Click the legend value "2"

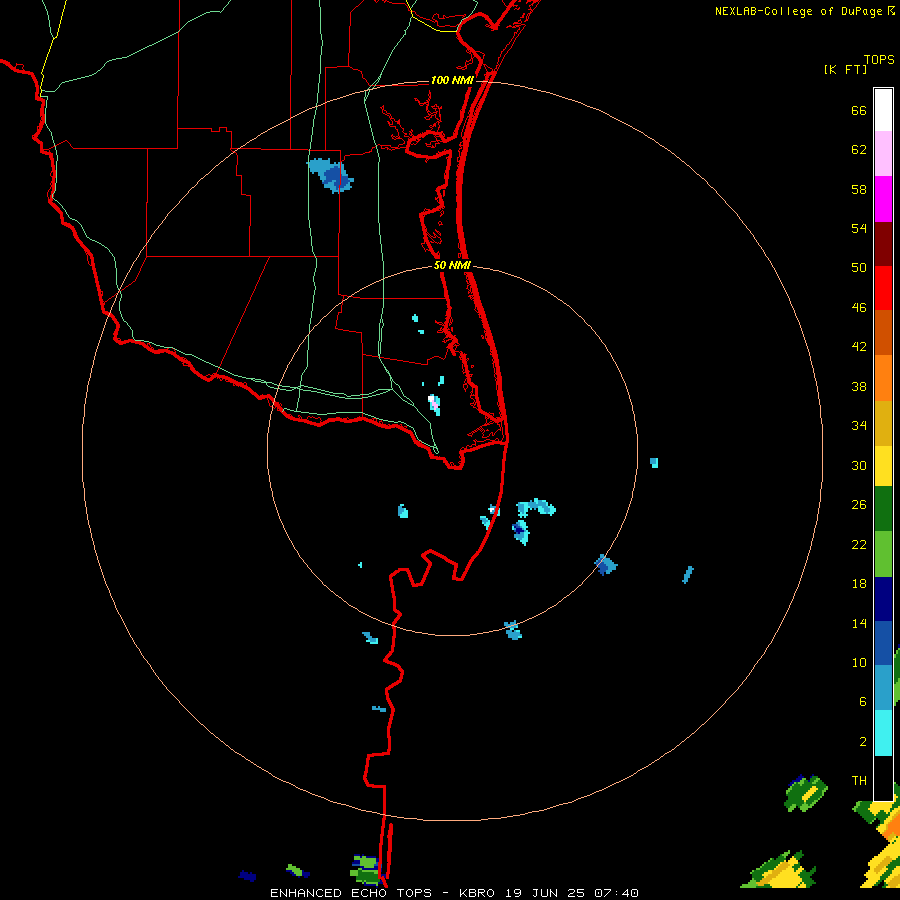863,741
